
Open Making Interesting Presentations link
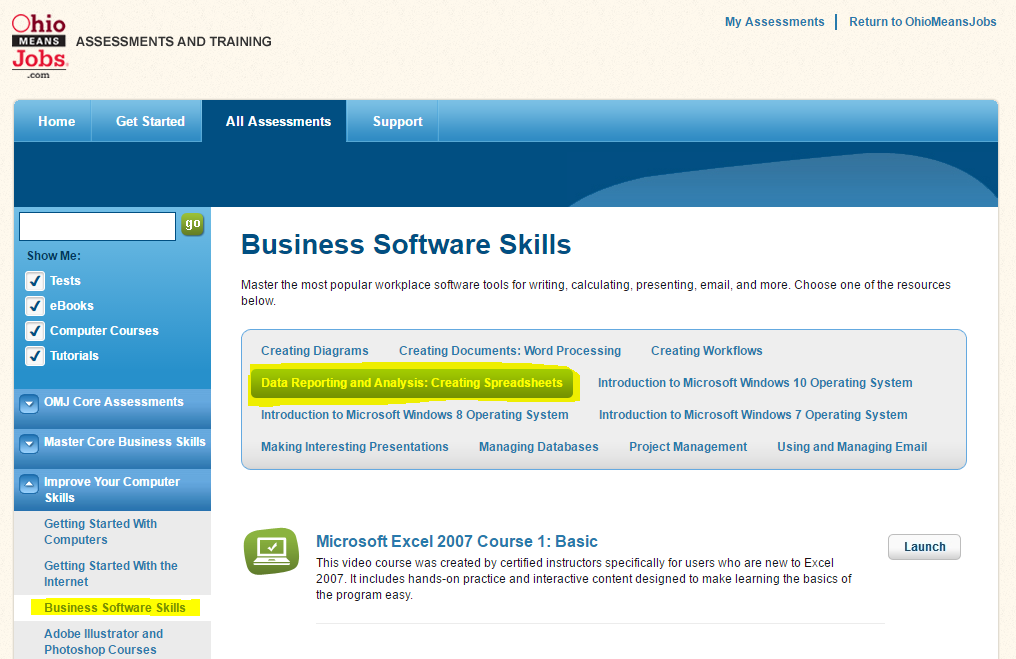coord(354,446)
